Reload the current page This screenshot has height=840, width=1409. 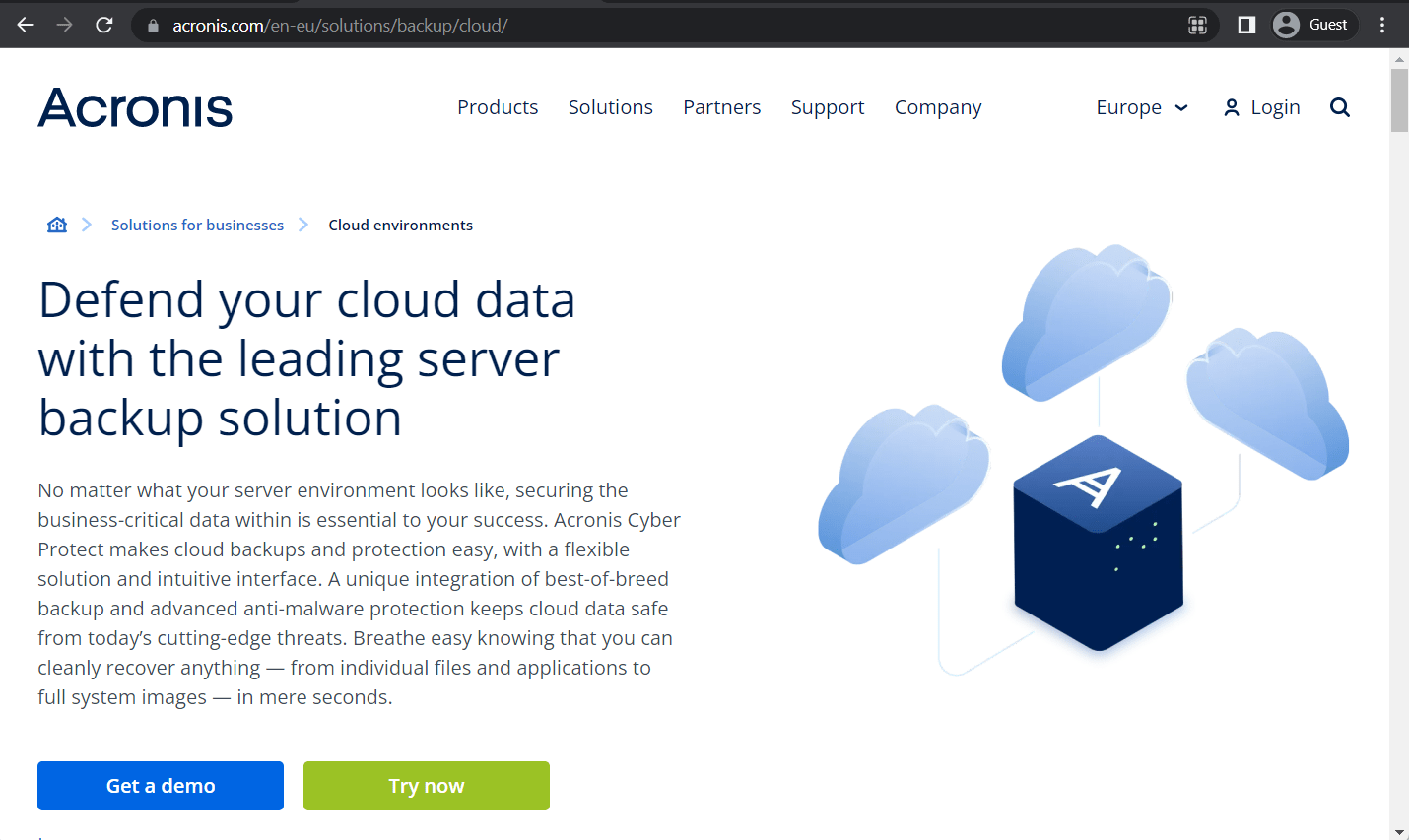103,25
